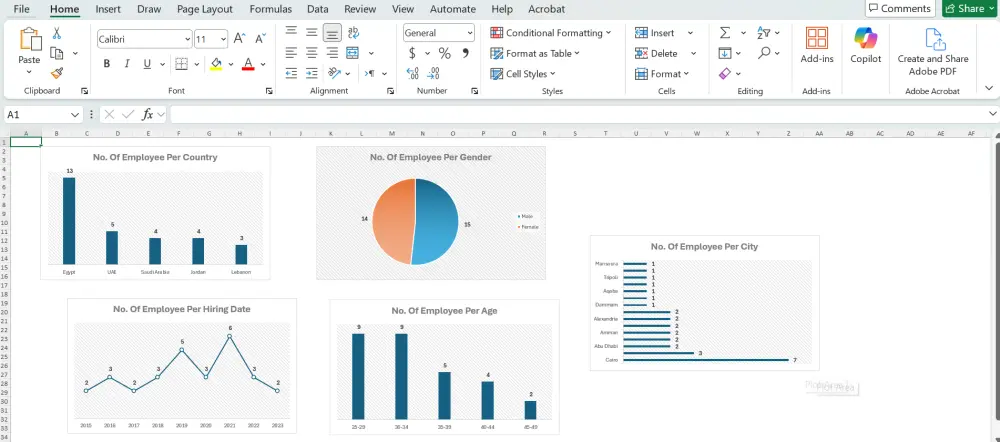
Task: Apply Comma Style format
Action: point(466,54)
